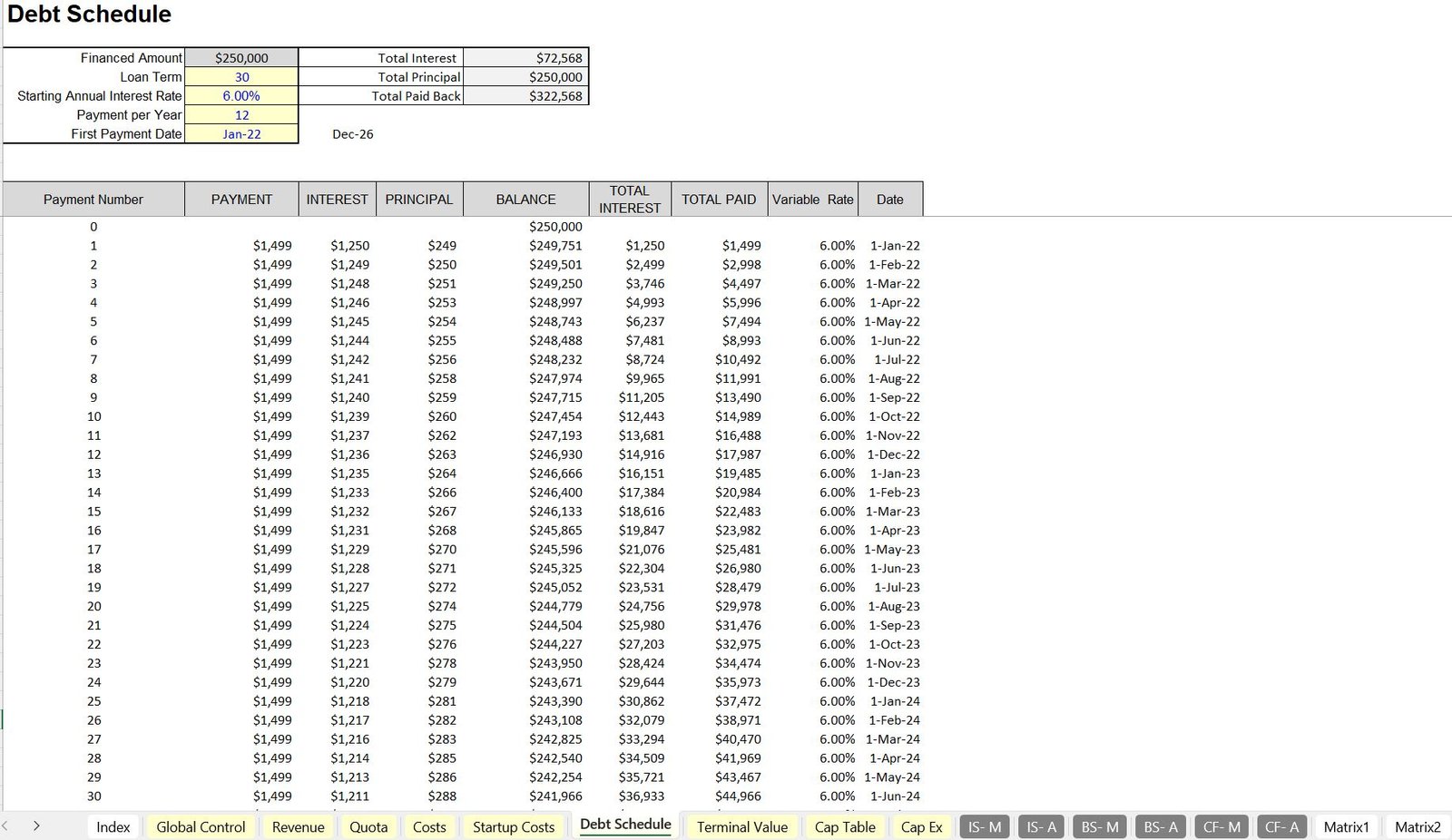
Task: Open the BS- A sheet tab
Action: pyautogui.click(x=1161, y=826)
